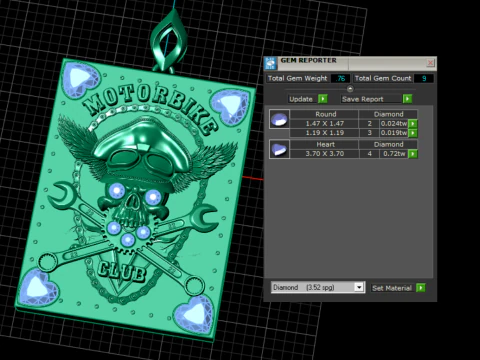
Task: Click the quantity 4 cell for heart gems
Action: 369,154
